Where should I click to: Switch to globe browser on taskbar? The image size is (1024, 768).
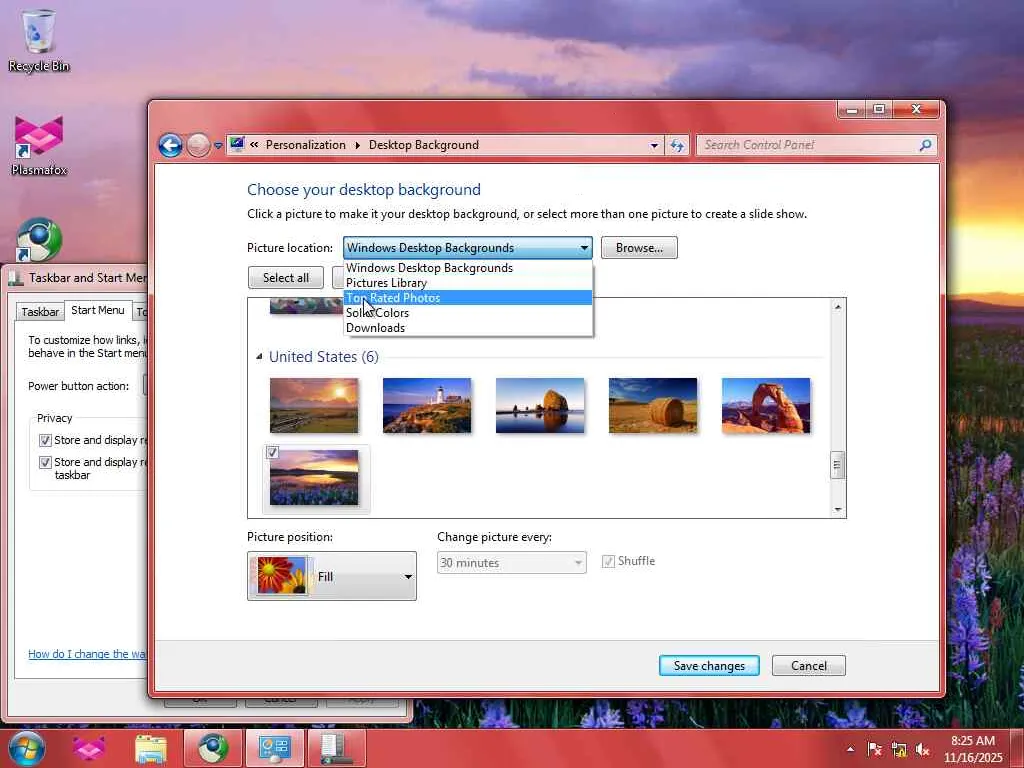pyautogui.click(x=212, y=748)
